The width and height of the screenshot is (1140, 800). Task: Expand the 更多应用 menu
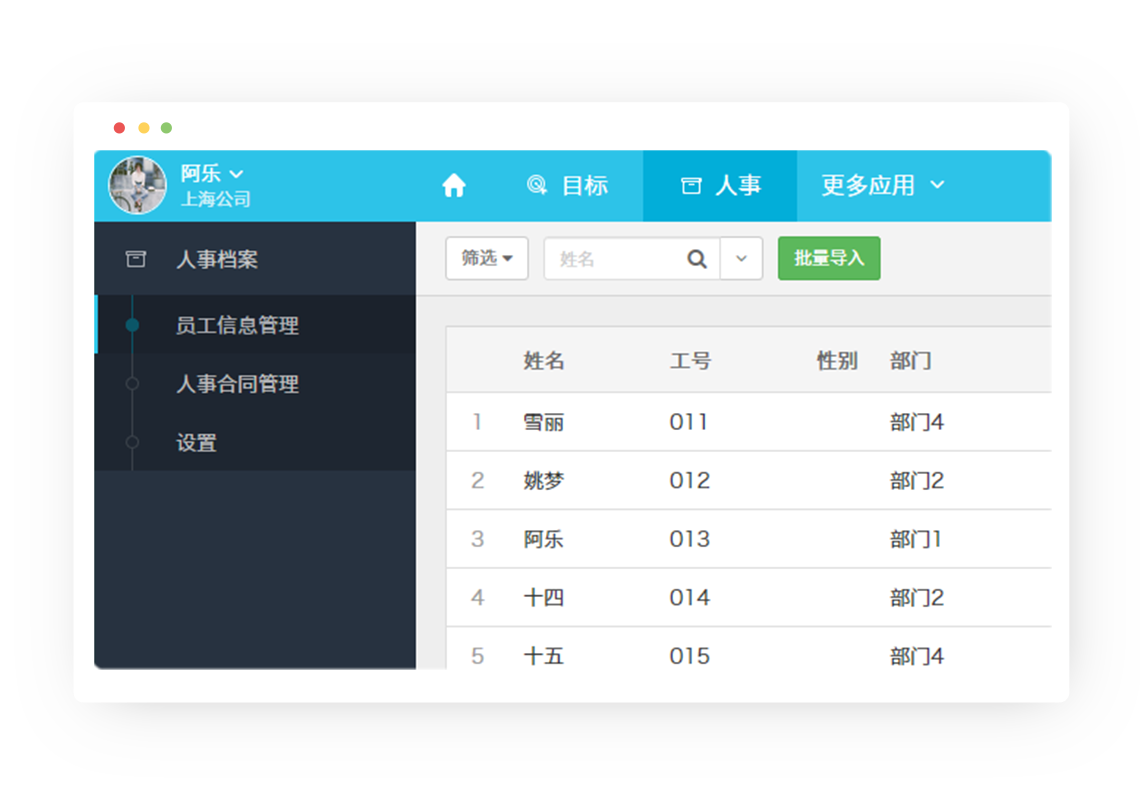(882, 186)
